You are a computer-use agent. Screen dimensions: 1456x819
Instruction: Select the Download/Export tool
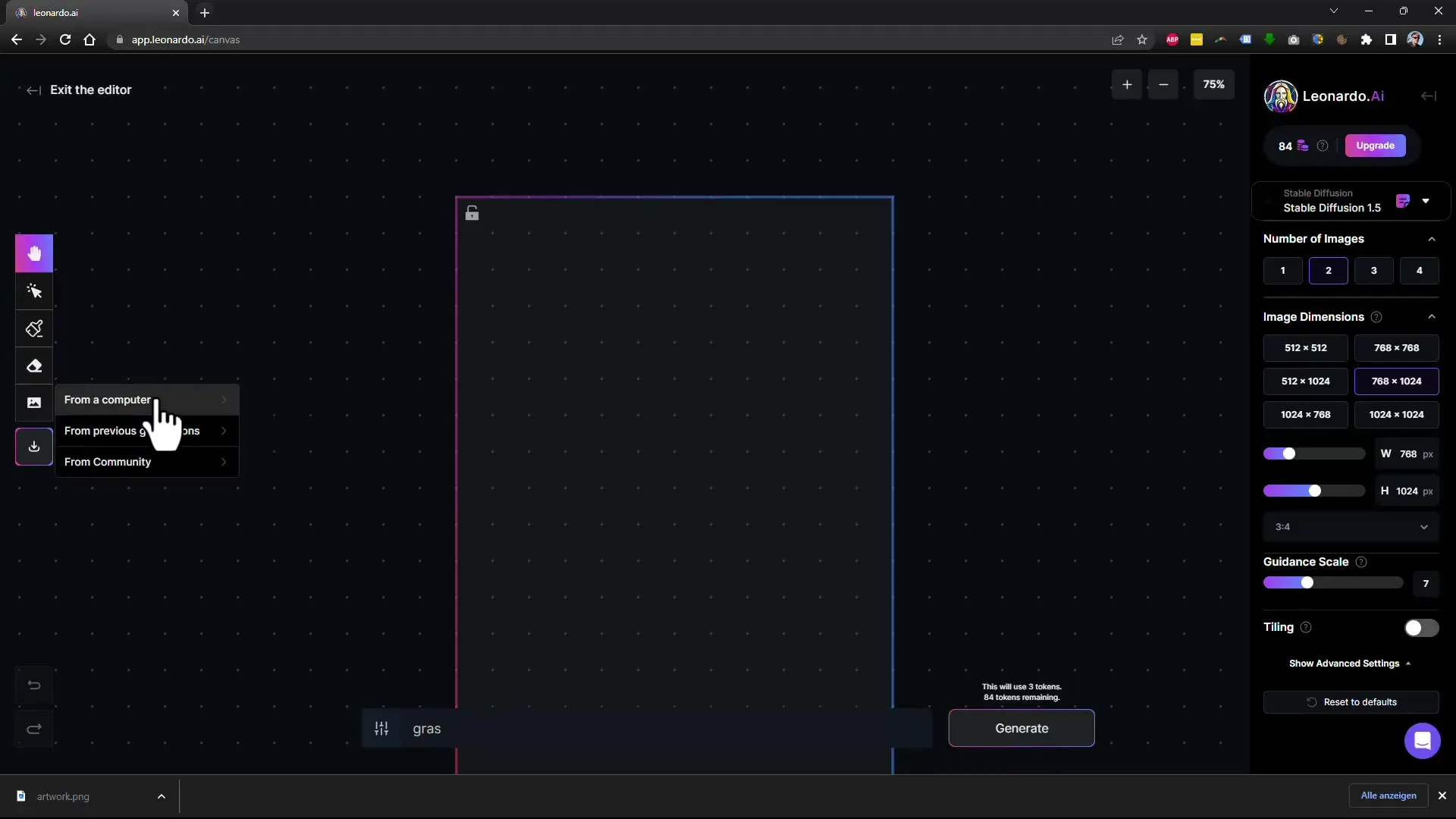(33, 446)
